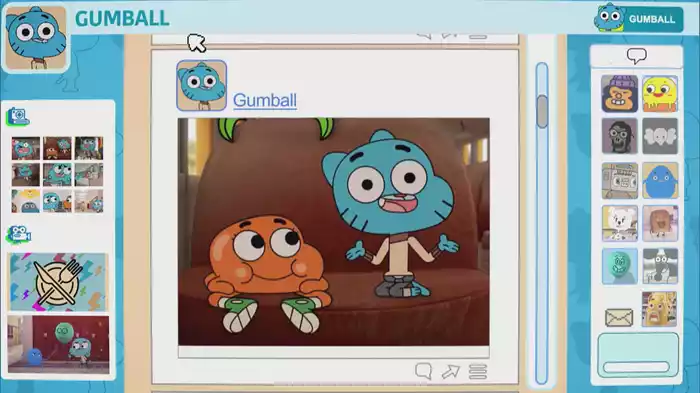Click the GUMBALL account button in top right
Viewport: 700px width, 393px height.
point(638,19)
